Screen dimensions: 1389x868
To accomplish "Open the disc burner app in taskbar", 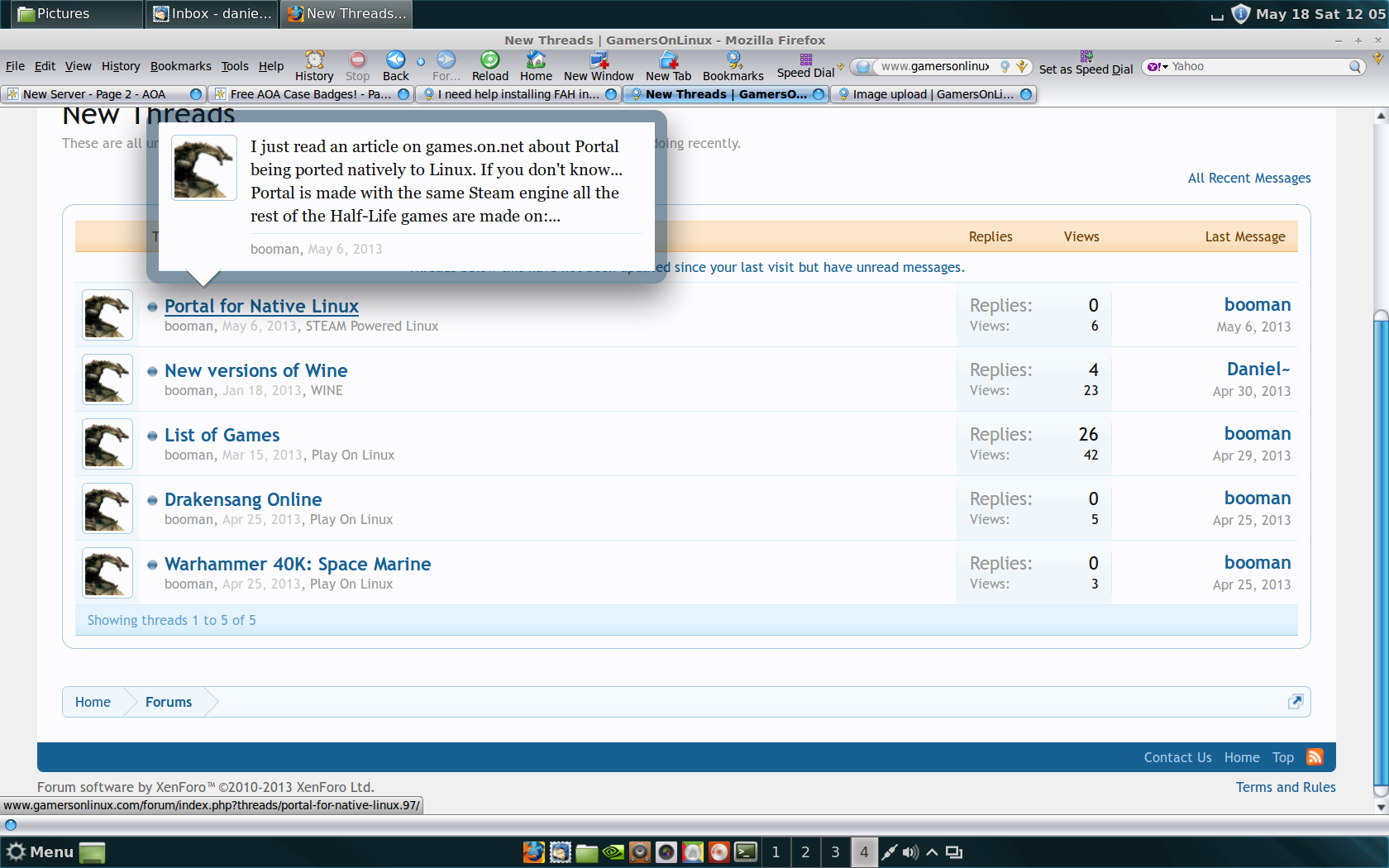I will pos(719,851).
